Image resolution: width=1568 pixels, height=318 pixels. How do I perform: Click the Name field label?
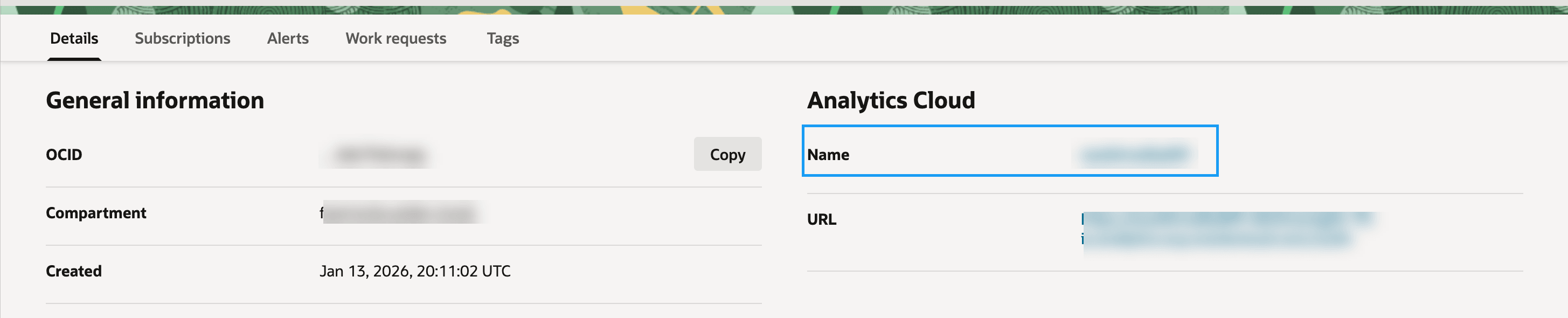828,155
